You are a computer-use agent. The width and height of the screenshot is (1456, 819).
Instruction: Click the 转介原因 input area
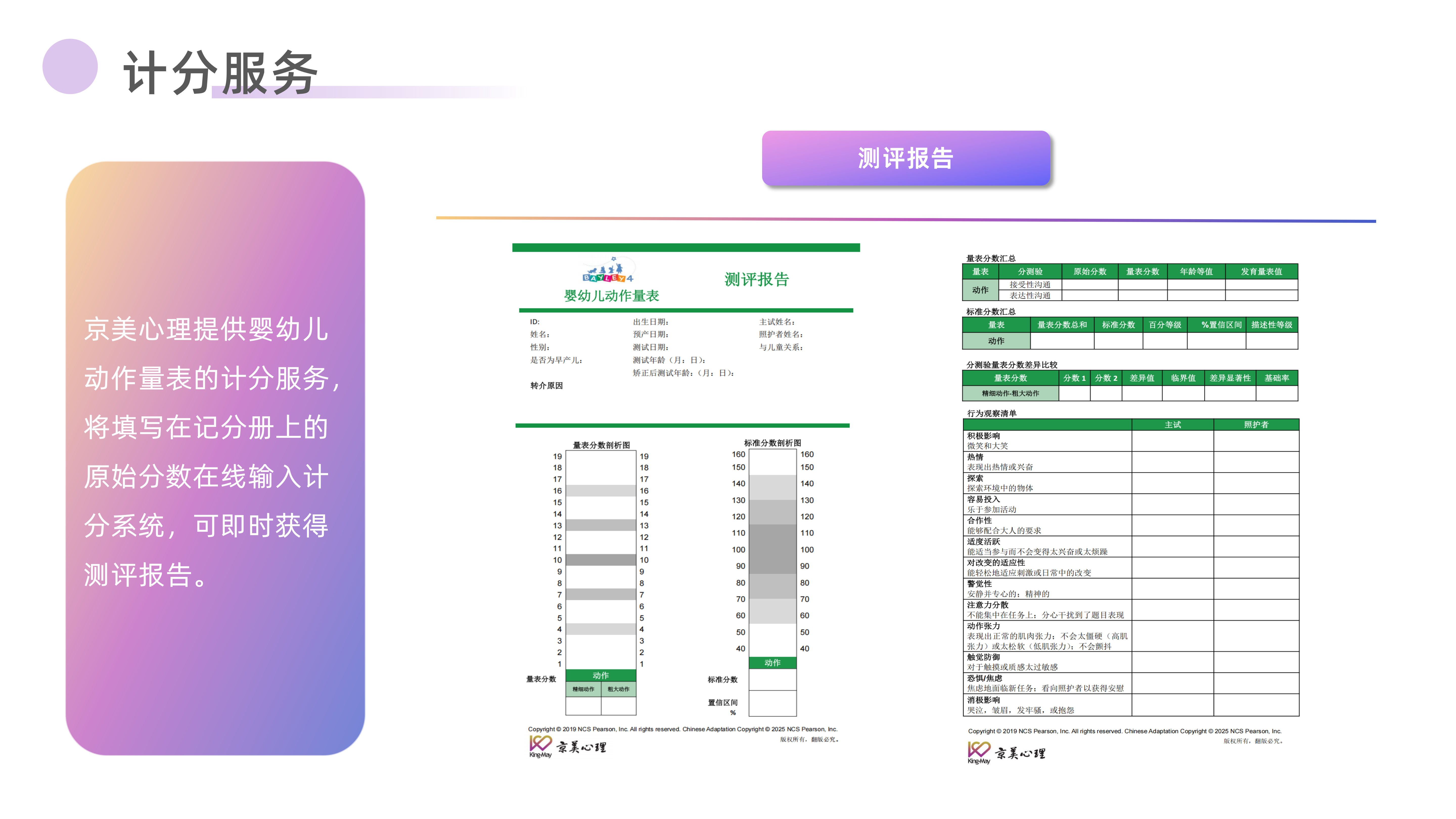(547, 386)
